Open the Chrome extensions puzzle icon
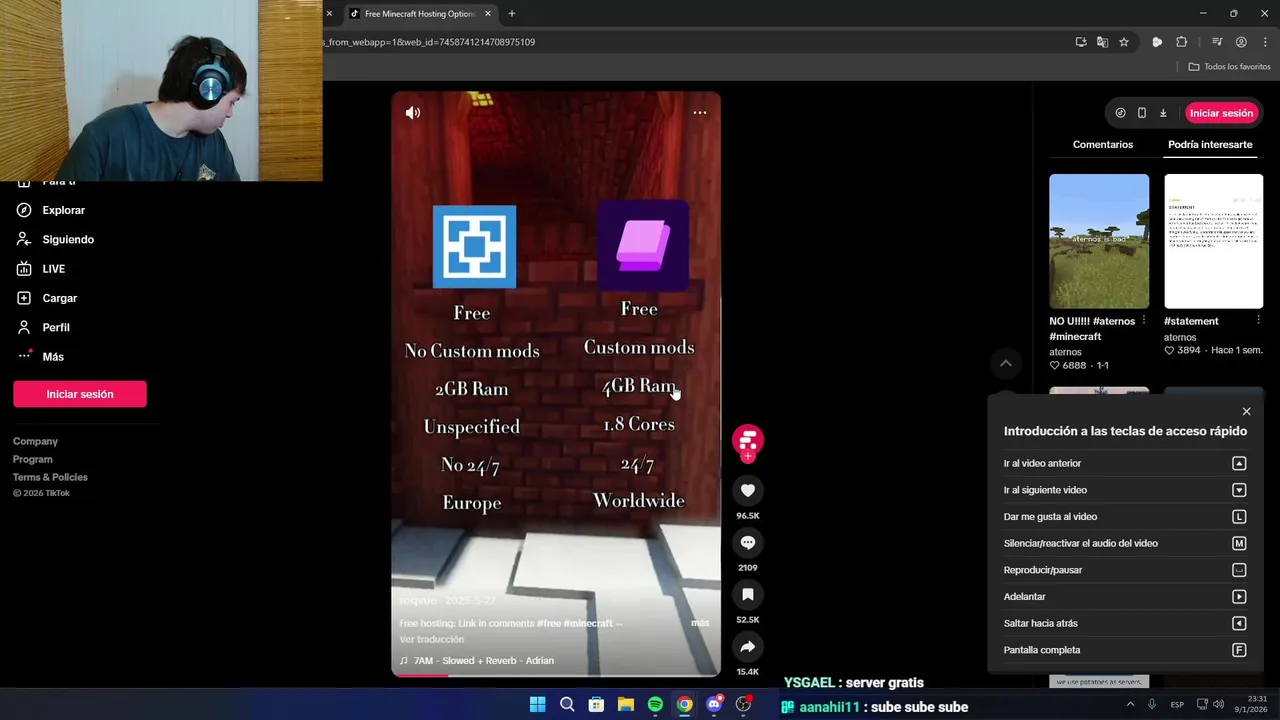The height and width of the screenshot is (720, 1280). tap(1182, 42)
